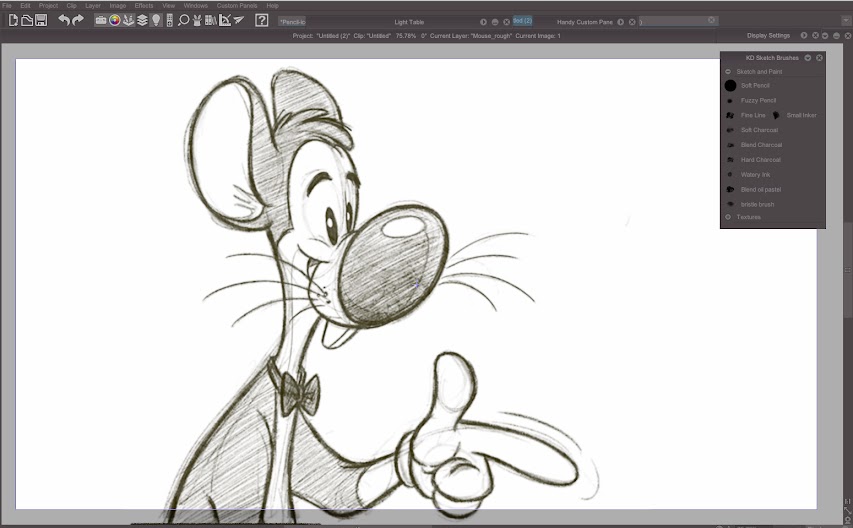Open help with the question mark icon

tap(262, 21)
